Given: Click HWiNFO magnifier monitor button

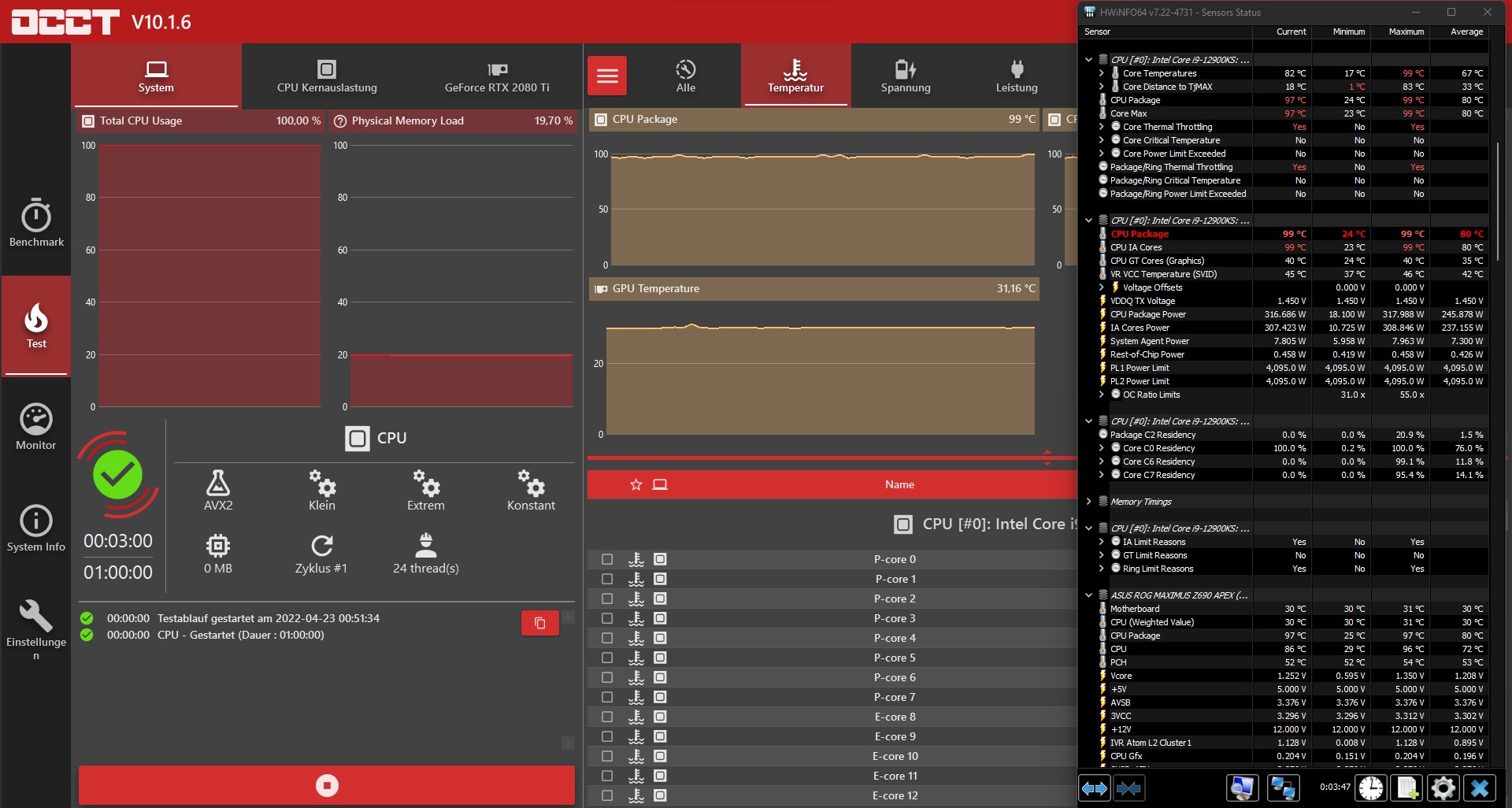Looking at the screenshot, I should [1242, 788].
